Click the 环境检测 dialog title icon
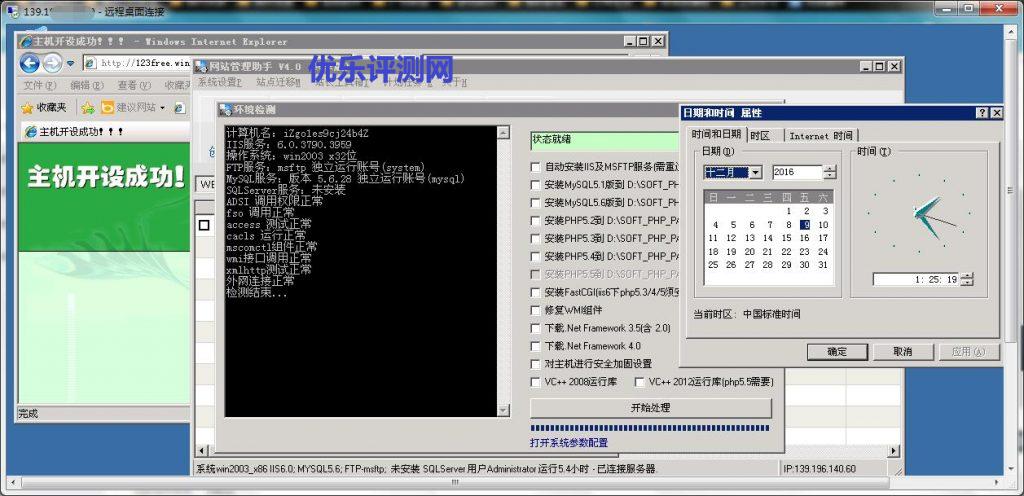 pyautogui.click(x=225, y=110)
